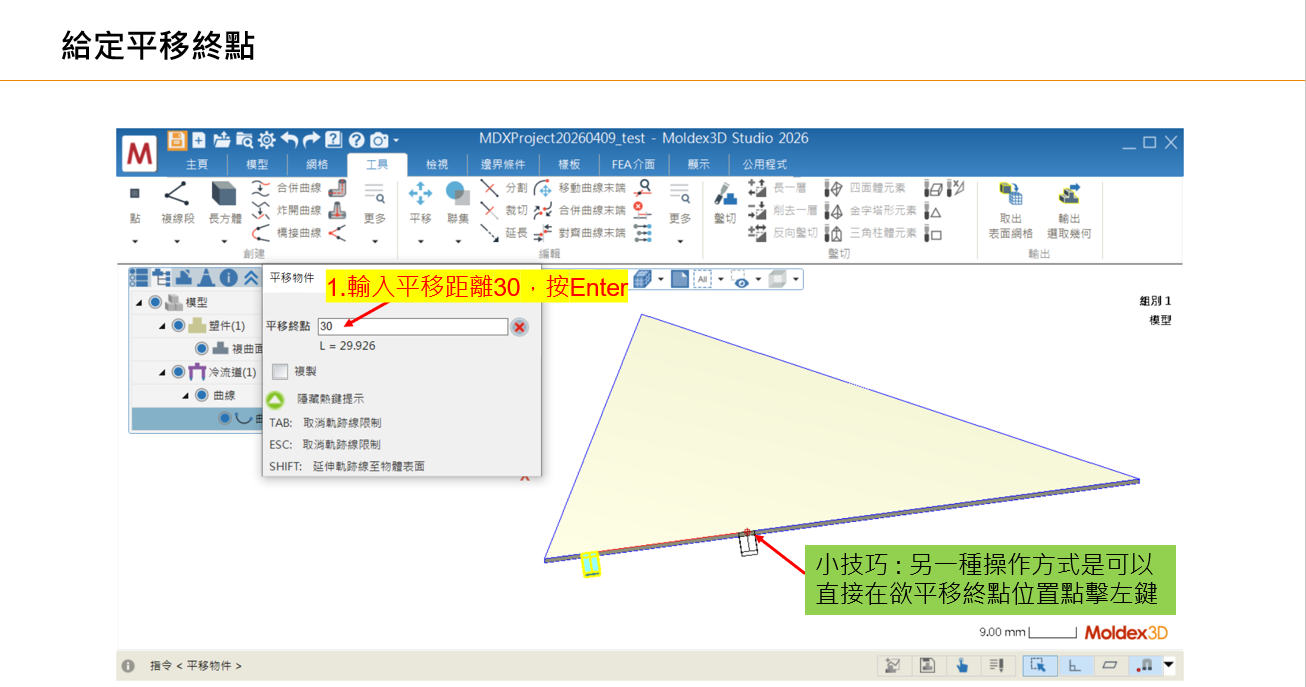Activate the 平移 (Translate) tool
Image resolution: width=1306 pixels, height=687 pixels.
point(420,205)
